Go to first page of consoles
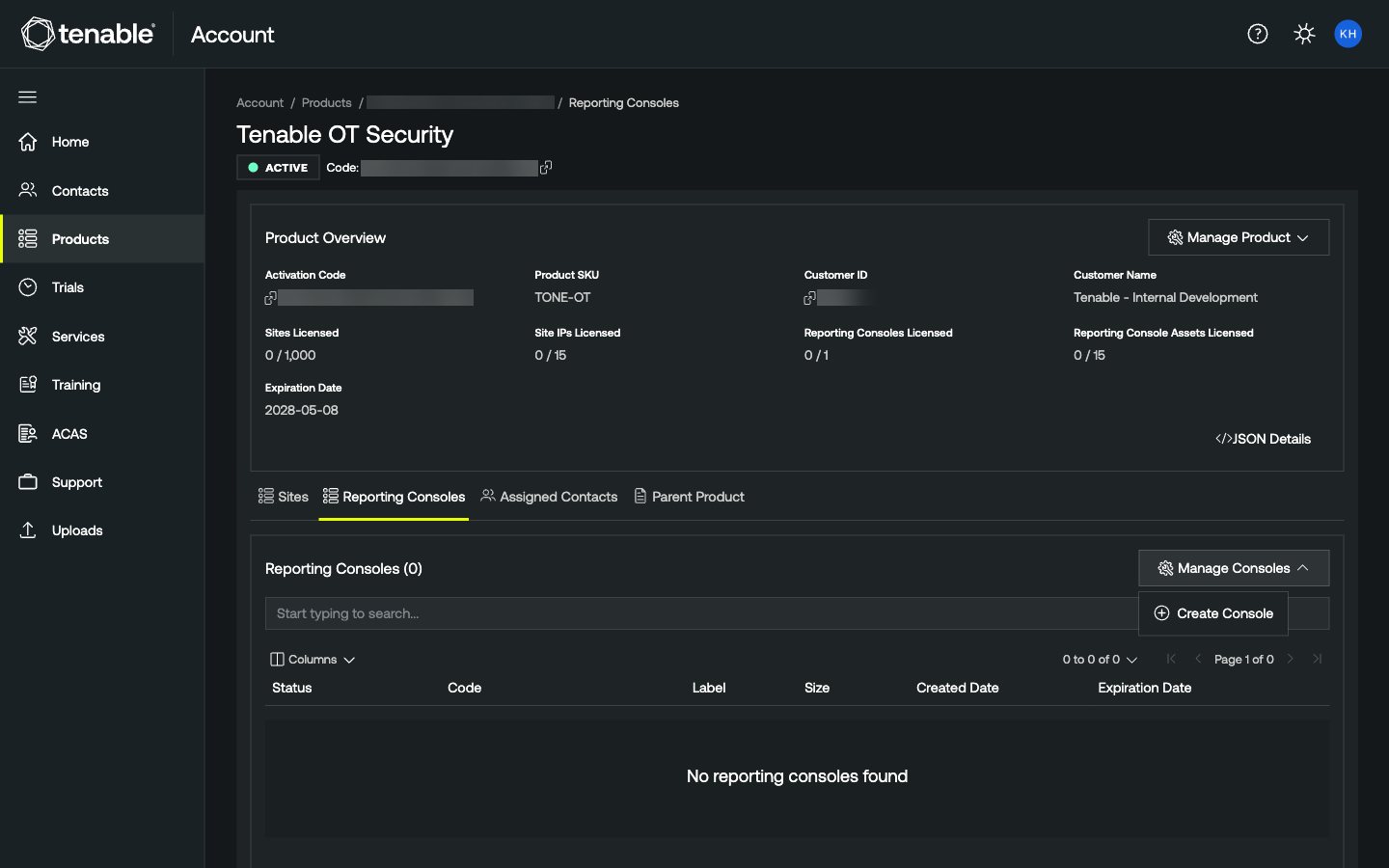 1171,659
